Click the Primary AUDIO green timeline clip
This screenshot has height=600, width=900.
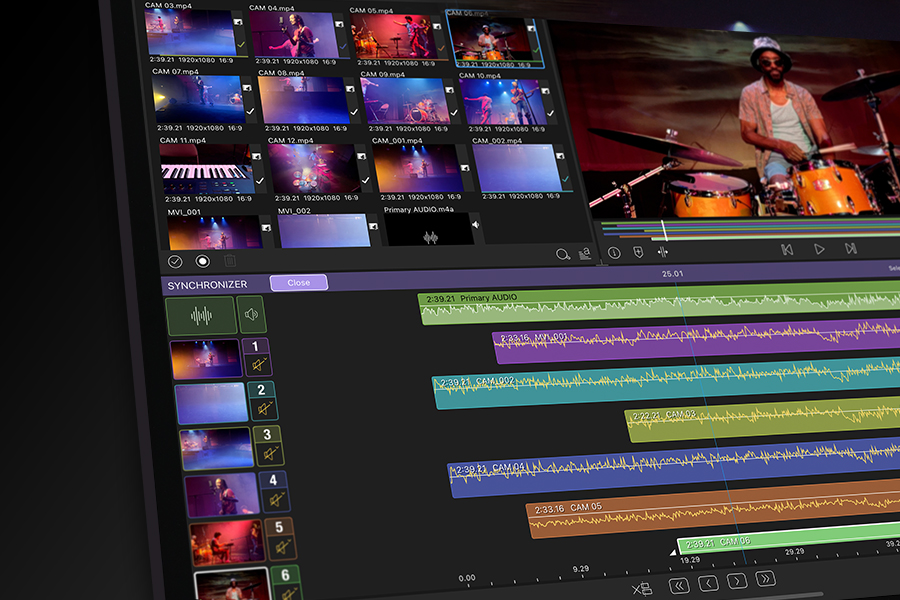[660, 305]
